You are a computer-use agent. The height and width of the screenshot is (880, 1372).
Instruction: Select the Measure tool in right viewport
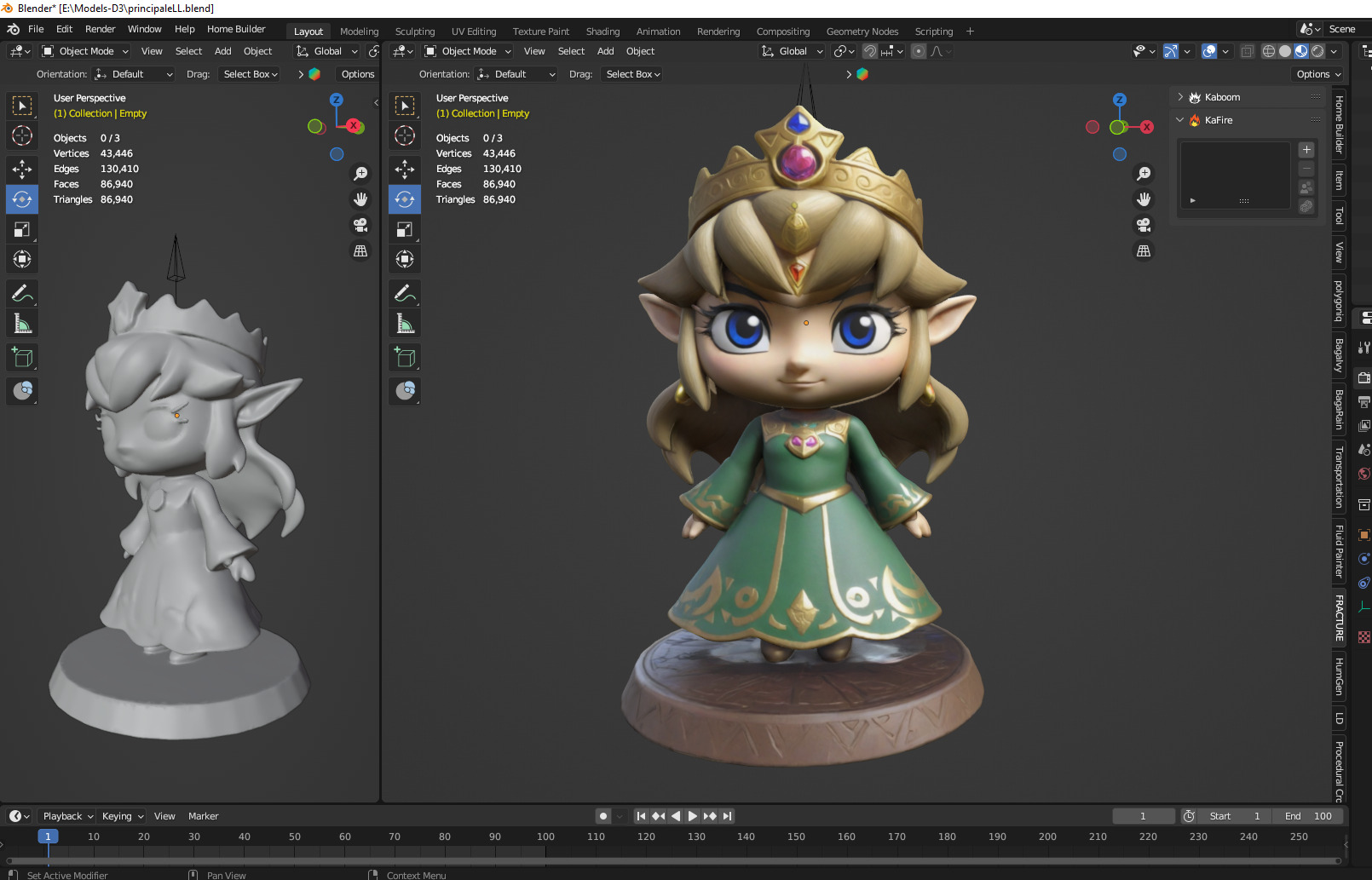(x=405, y=324)
